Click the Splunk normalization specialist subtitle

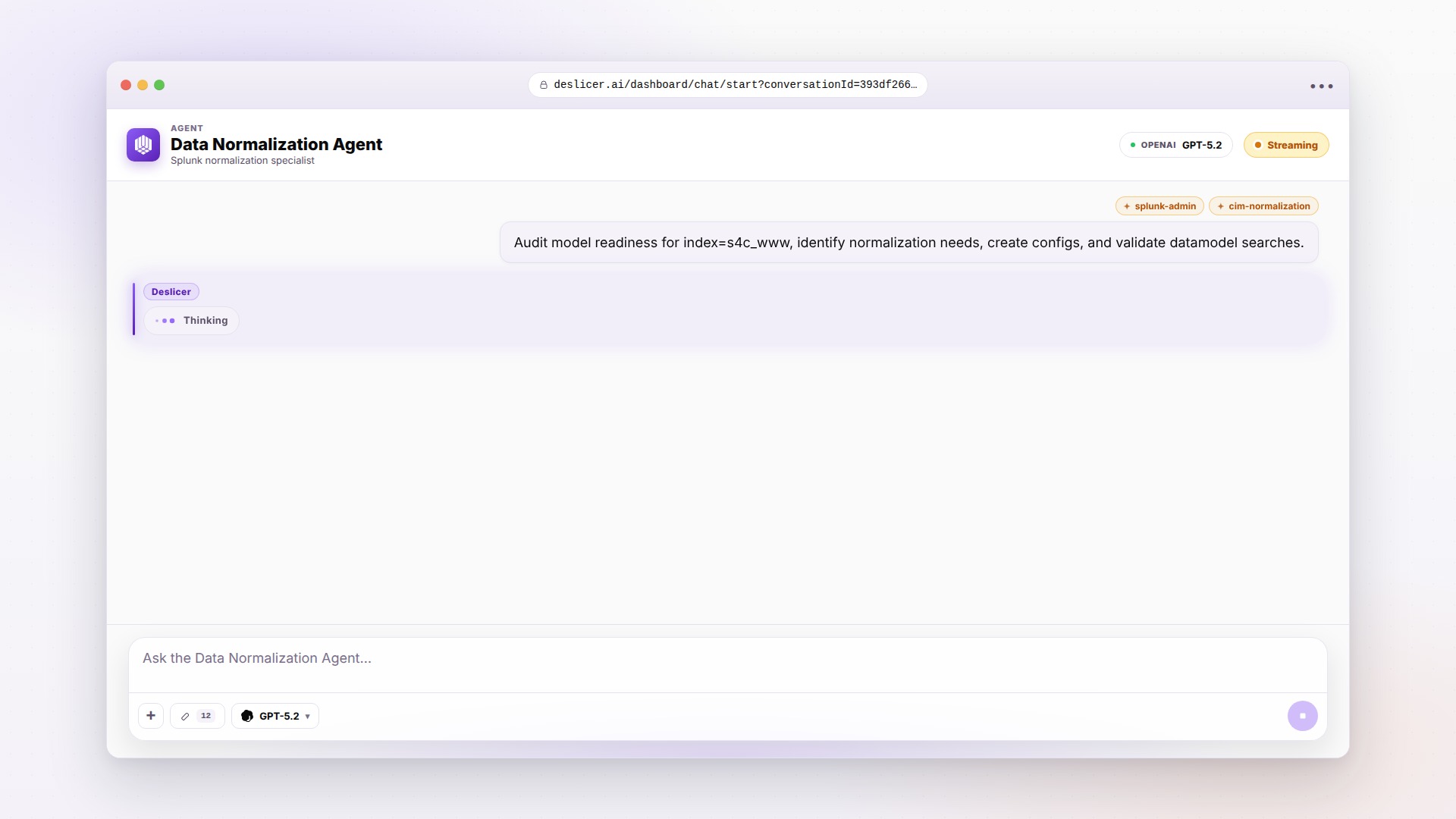click(x=243, y=161)
